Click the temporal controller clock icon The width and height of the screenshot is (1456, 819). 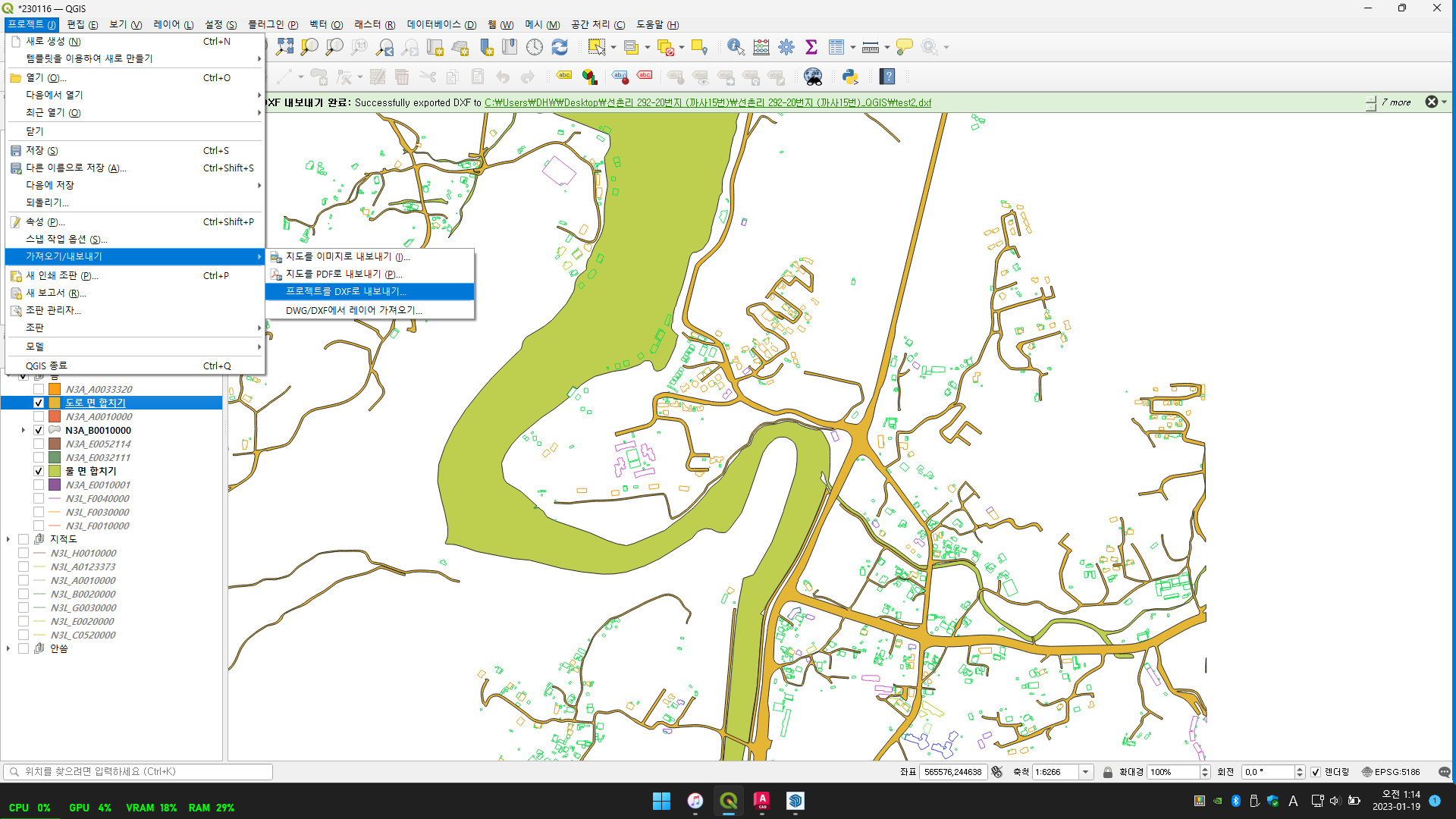(535, 47)
